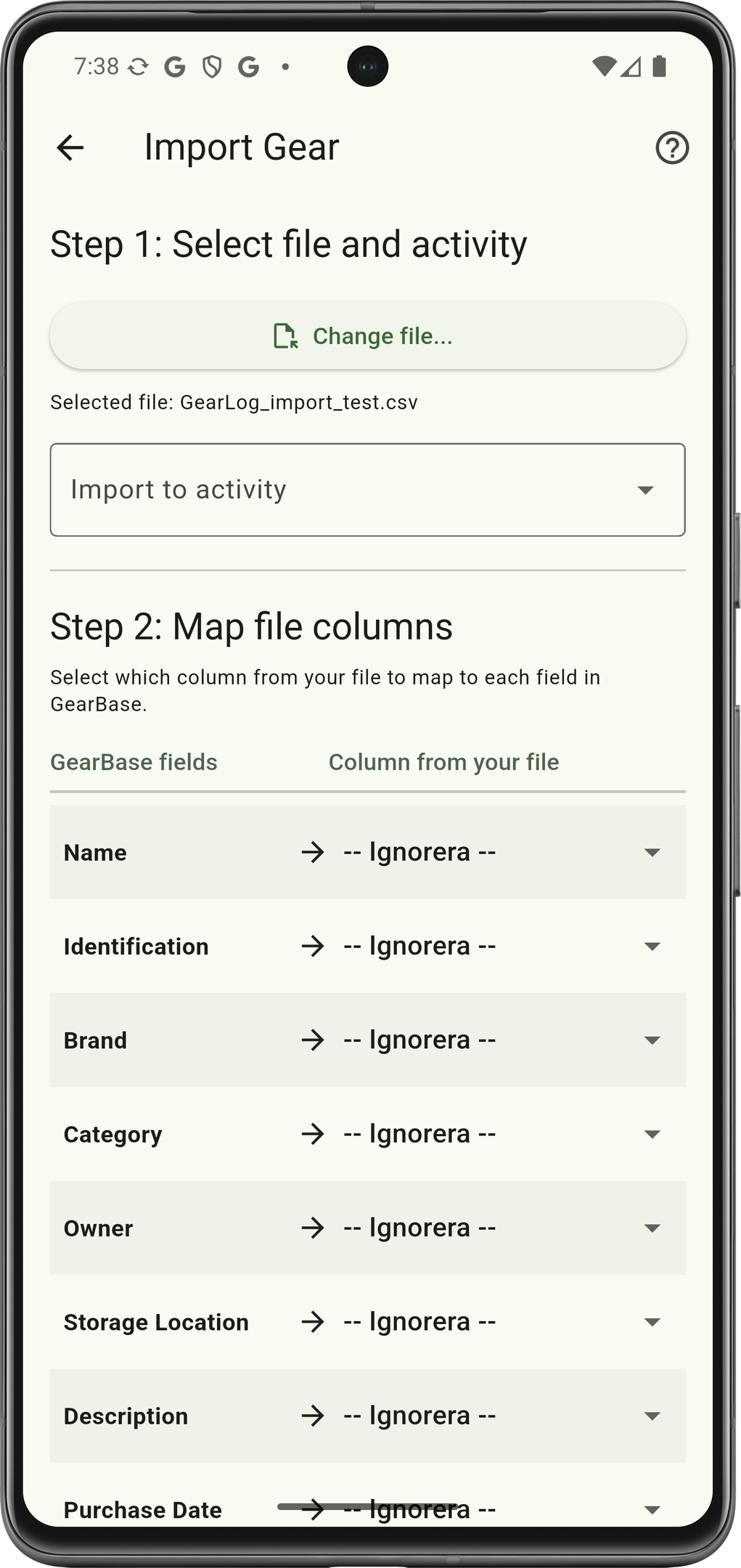Tap the arrow icon next to Name
This screenshot has width=741, height=1568.
(x=313, y=852)
